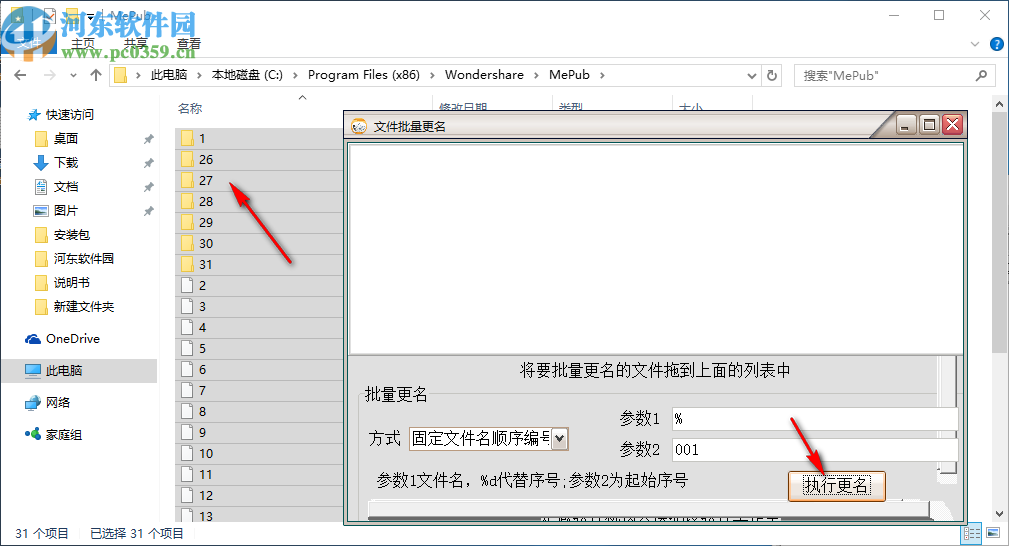
Task: Open the 共享 ribbon tab
Action: [x=136, y=44]
